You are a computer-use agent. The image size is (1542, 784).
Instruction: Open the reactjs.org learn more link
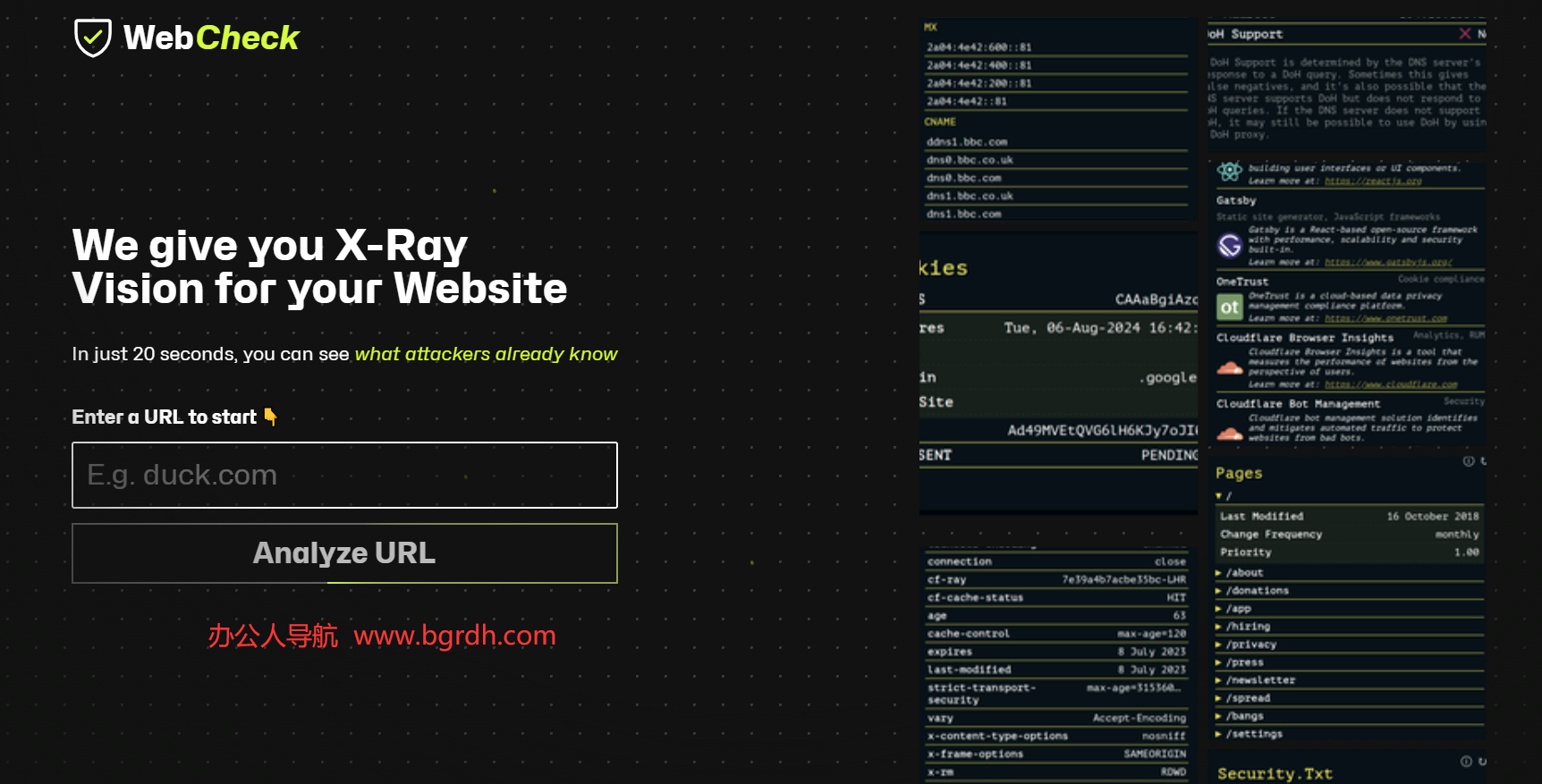[1373, 181]
